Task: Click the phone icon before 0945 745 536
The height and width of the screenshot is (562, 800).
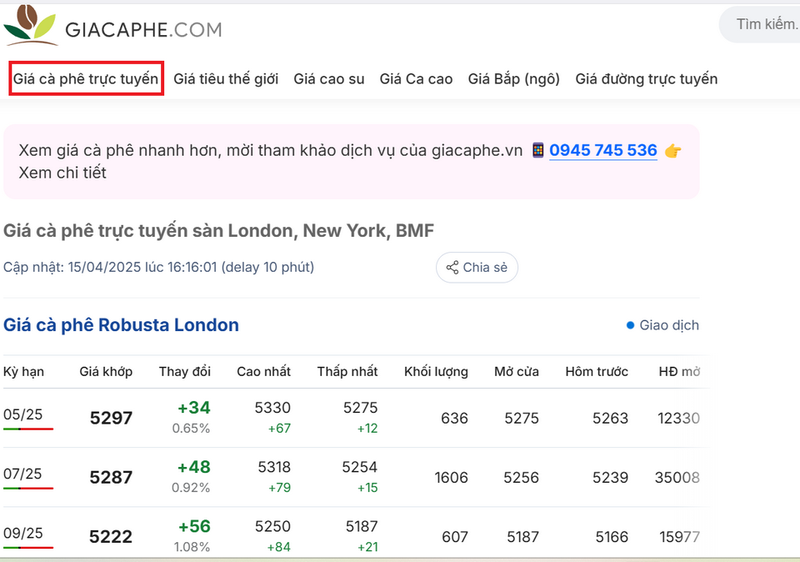Action: pos(538,150)
